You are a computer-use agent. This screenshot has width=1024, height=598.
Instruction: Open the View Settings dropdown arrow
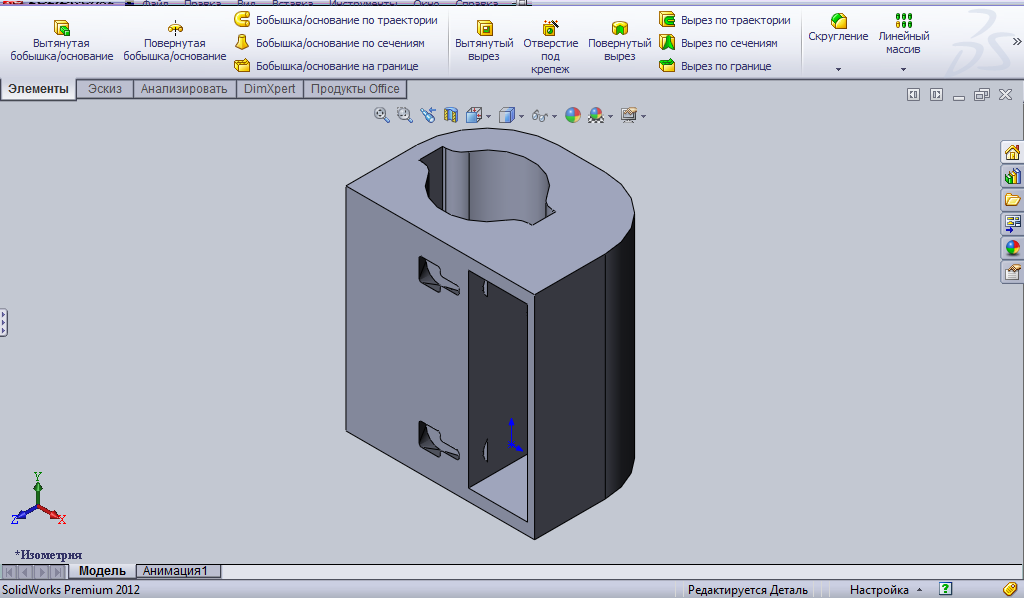pyautogui.click(x=644, y=117)
